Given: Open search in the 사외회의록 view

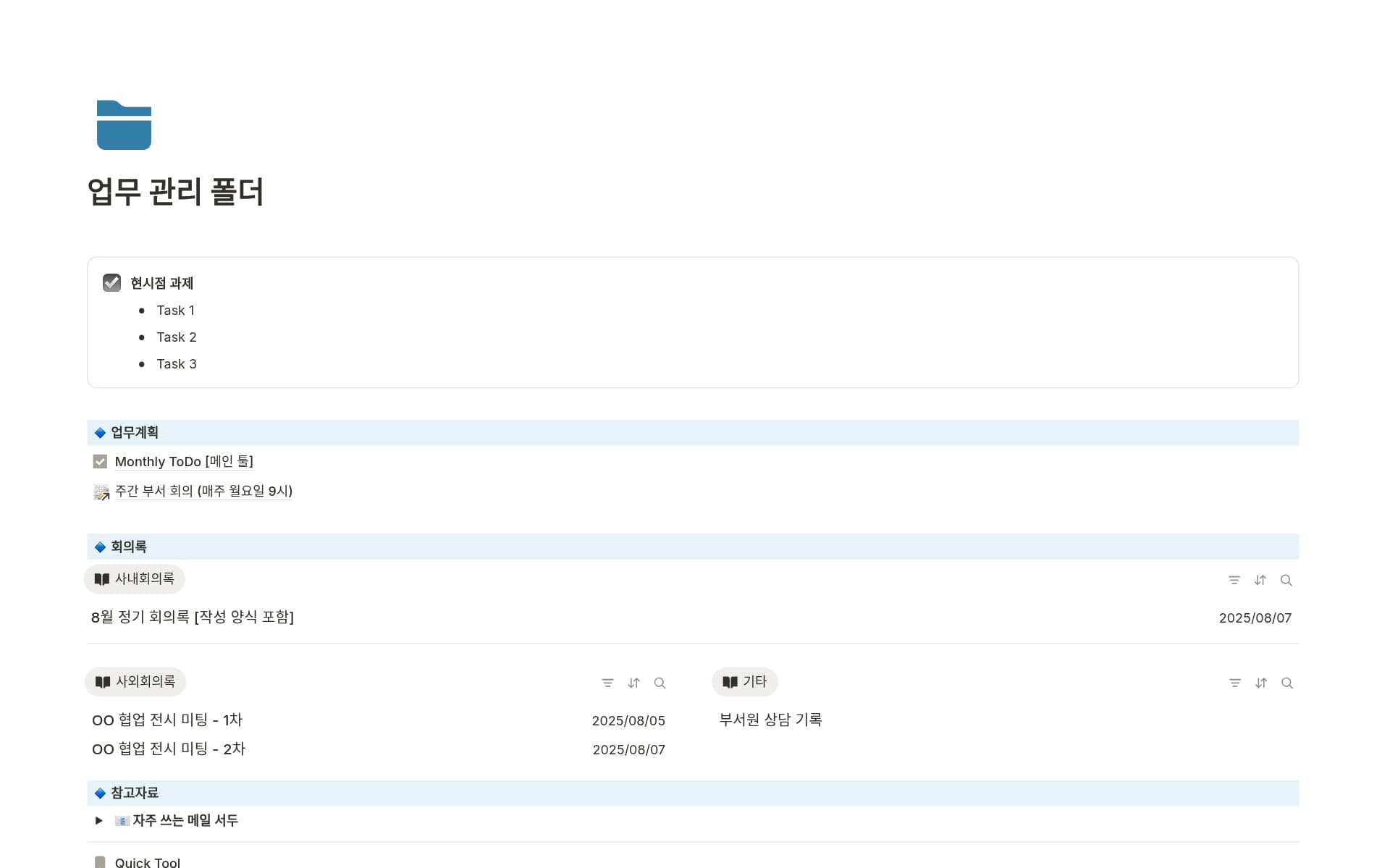Looking at the screenshot, I should 660,683.
